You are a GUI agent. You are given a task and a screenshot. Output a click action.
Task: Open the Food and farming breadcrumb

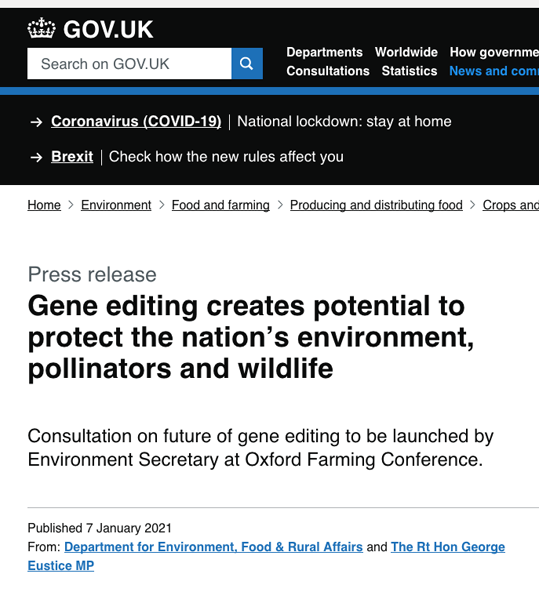coord(220,205)
